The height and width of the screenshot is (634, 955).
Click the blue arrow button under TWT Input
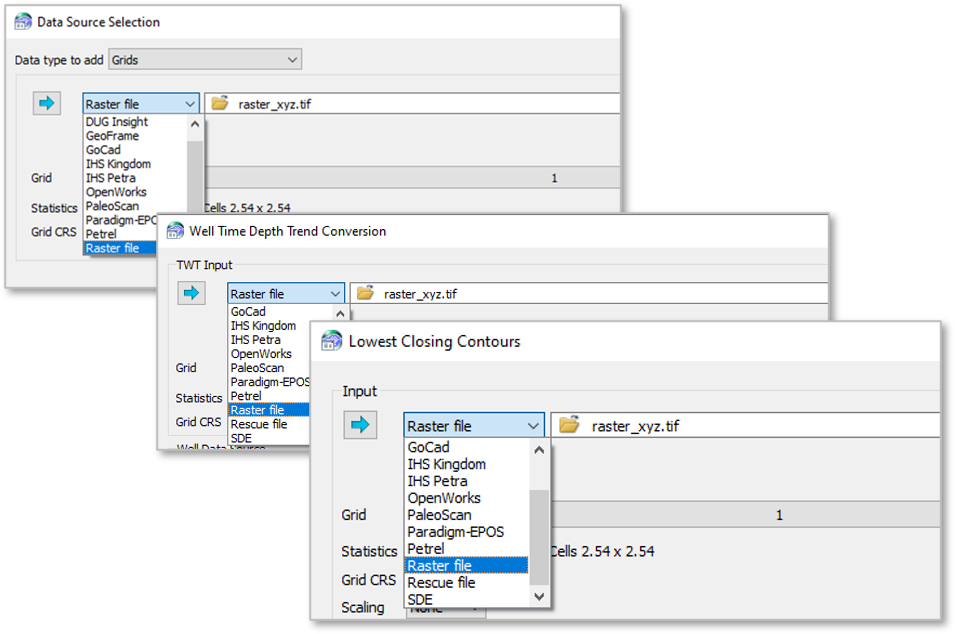[191, 293]
